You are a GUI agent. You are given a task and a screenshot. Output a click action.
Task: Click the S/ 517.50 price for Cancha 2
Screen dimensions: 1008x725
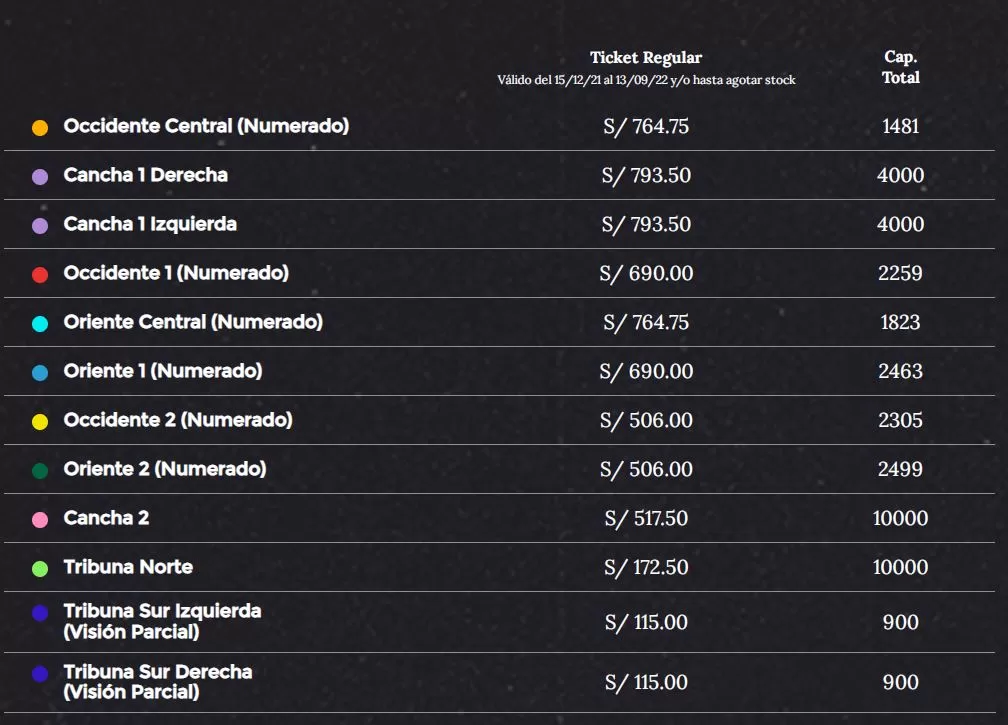(x=646, y=519)
